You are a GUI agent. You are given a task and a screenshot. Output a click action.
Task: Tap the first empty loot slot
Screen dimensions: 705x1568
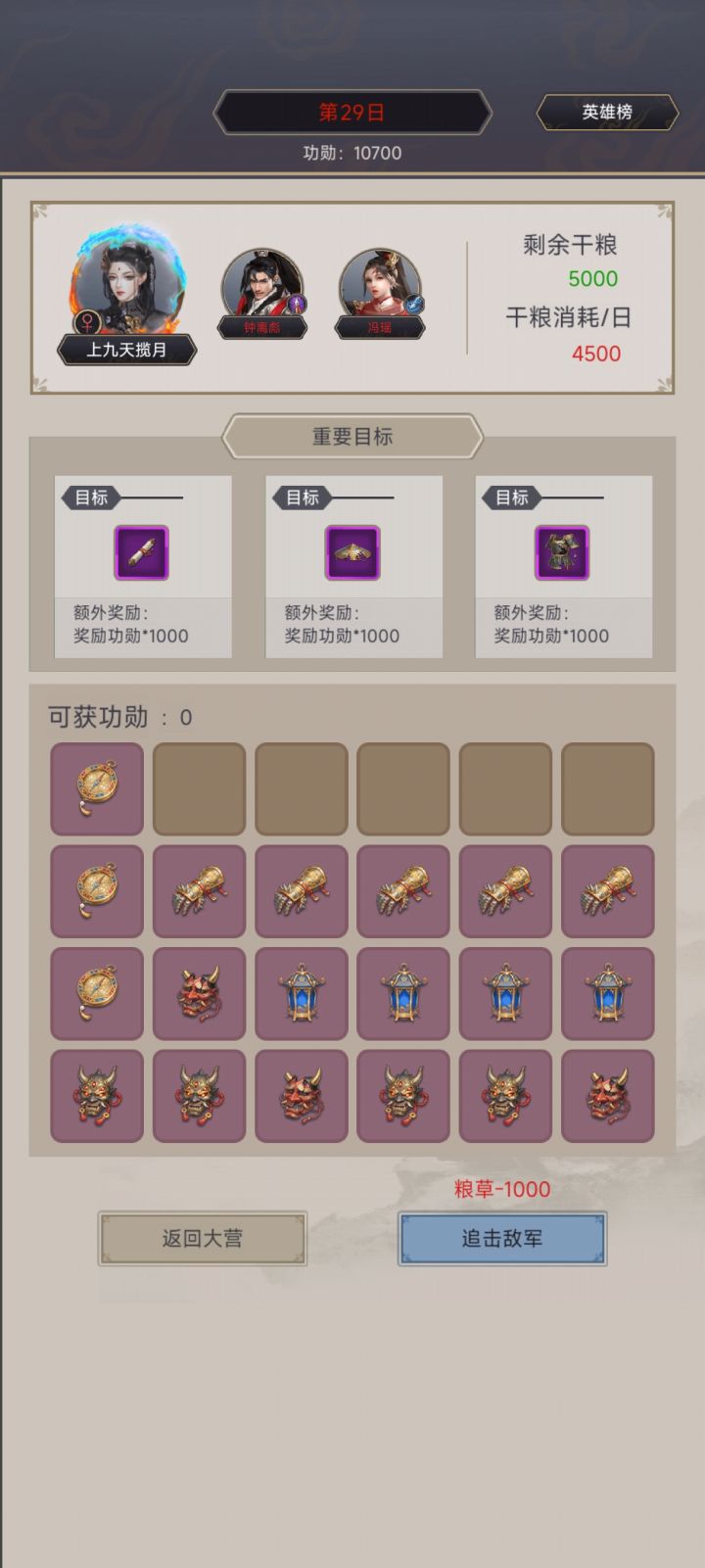click(x=199, y=789)
